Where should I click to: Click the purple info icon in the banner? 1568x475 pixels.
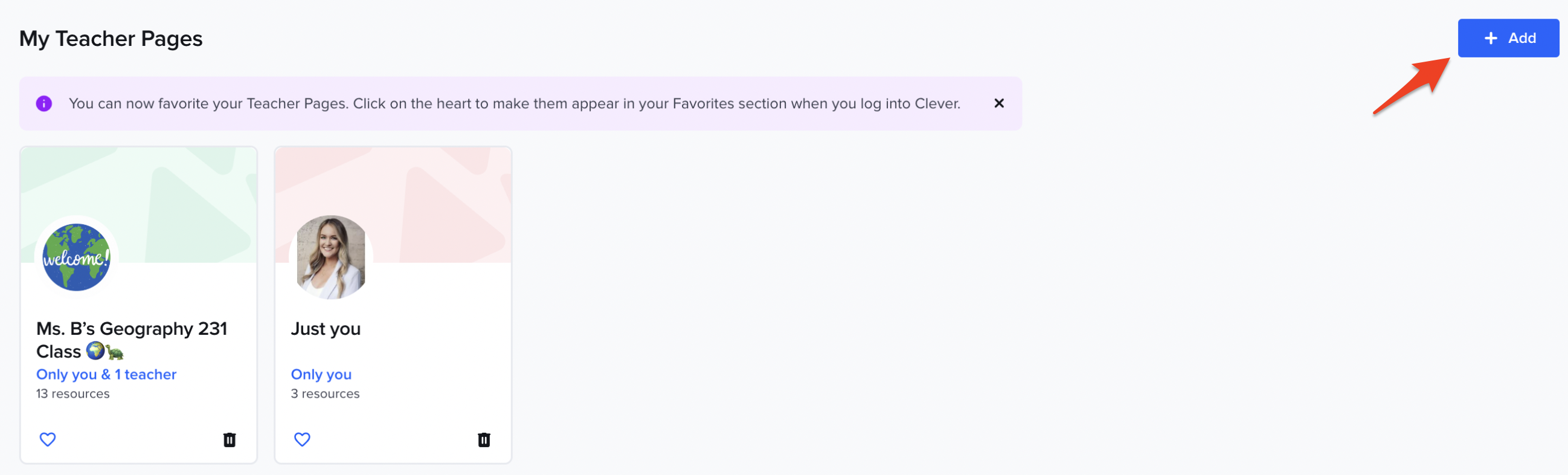click(44, 103)
